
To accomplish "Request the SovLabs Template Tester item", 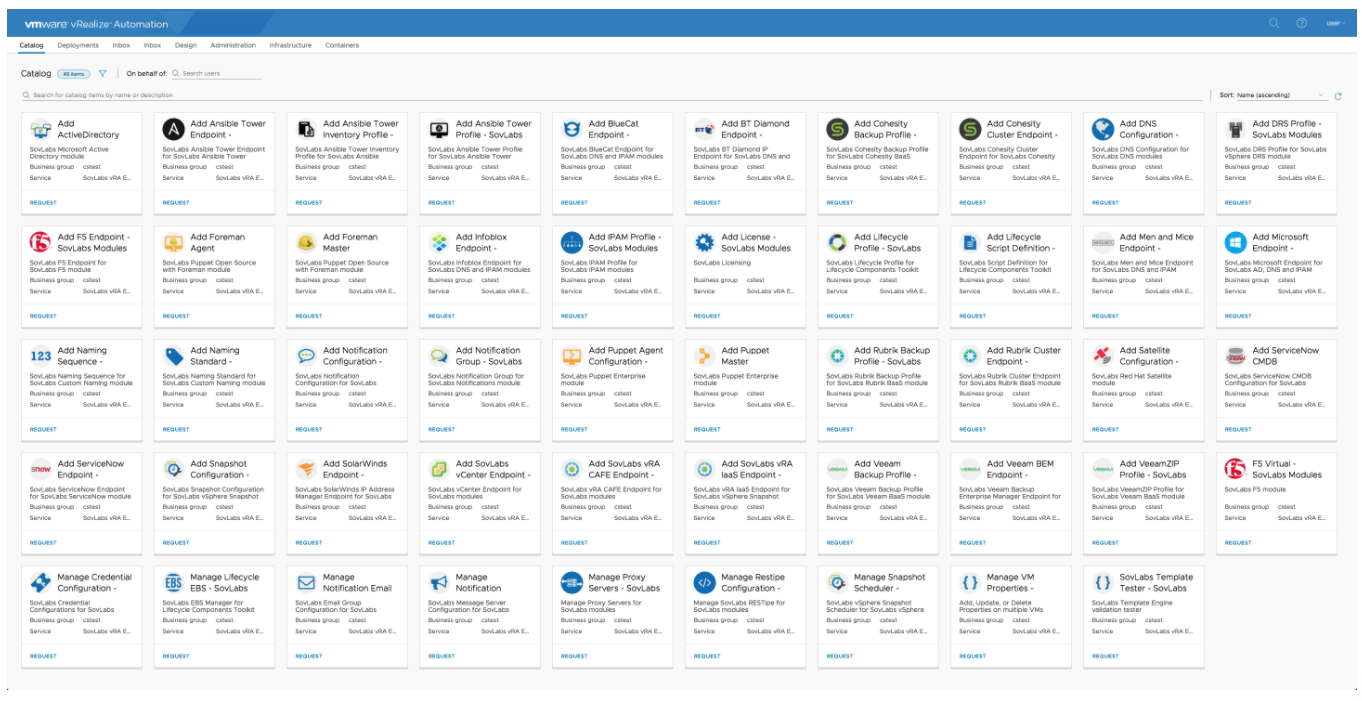I will [x=1105, y=656].
